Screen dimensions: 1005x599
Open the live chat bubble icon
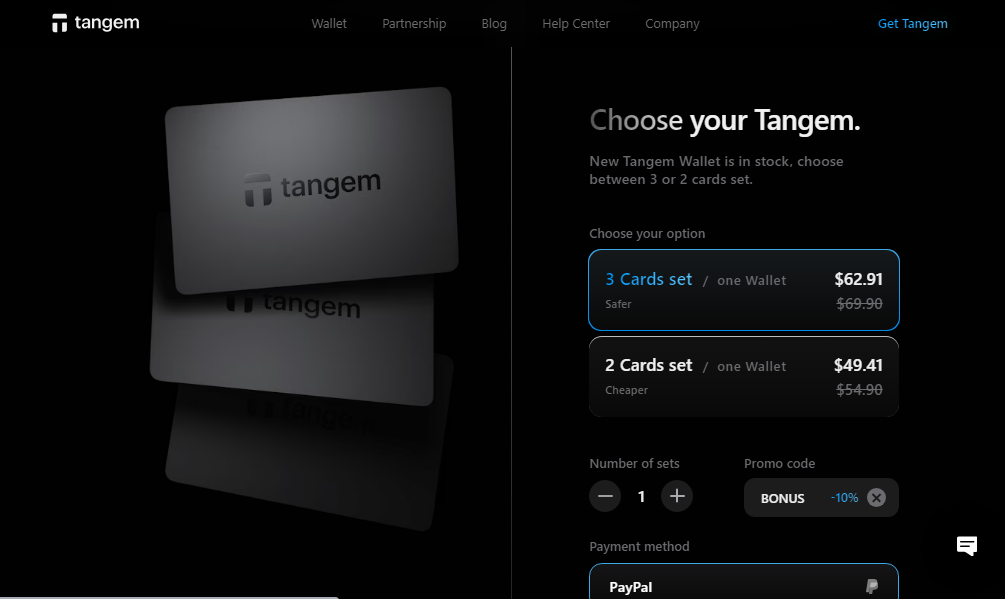coord(967,546)
